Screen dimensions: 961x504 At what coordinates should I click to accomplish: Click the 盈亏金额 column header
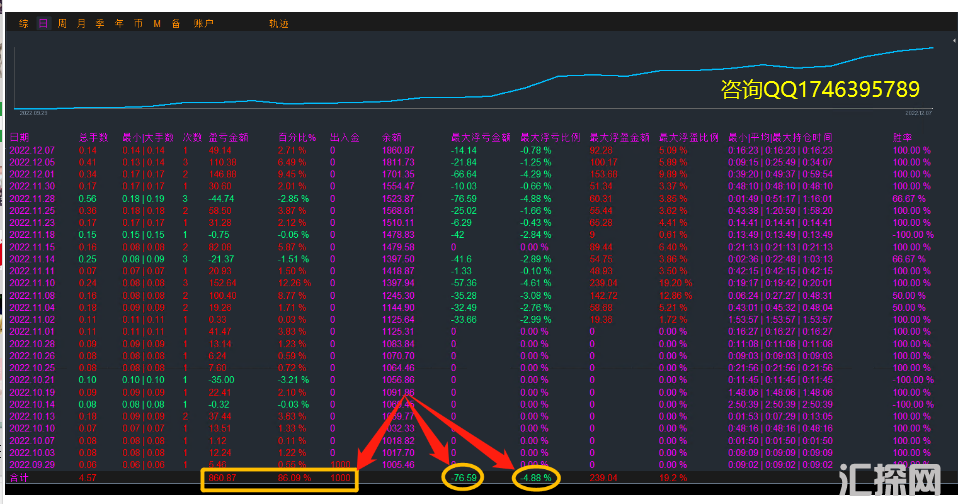click(228, 136)
